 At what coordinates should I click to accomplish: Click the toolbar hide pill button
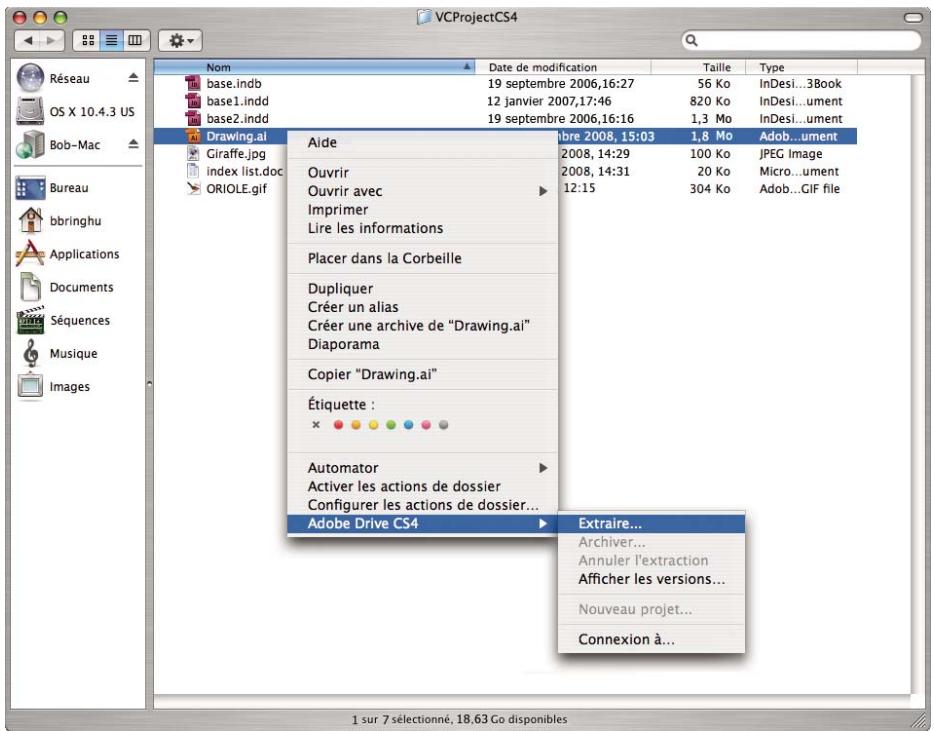coord(913,18)
